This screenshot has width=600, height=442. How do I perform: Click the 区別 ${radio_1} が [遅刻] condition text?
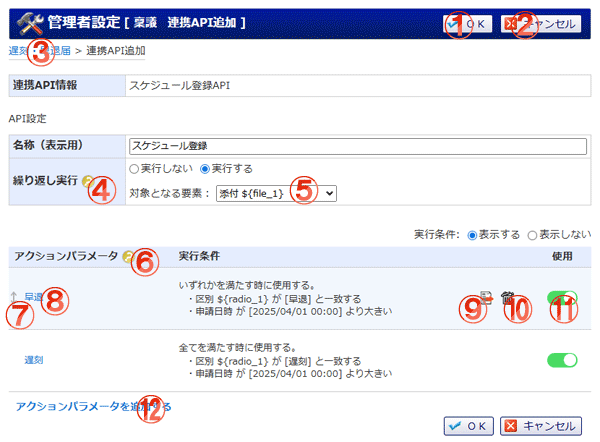[278, 361]
